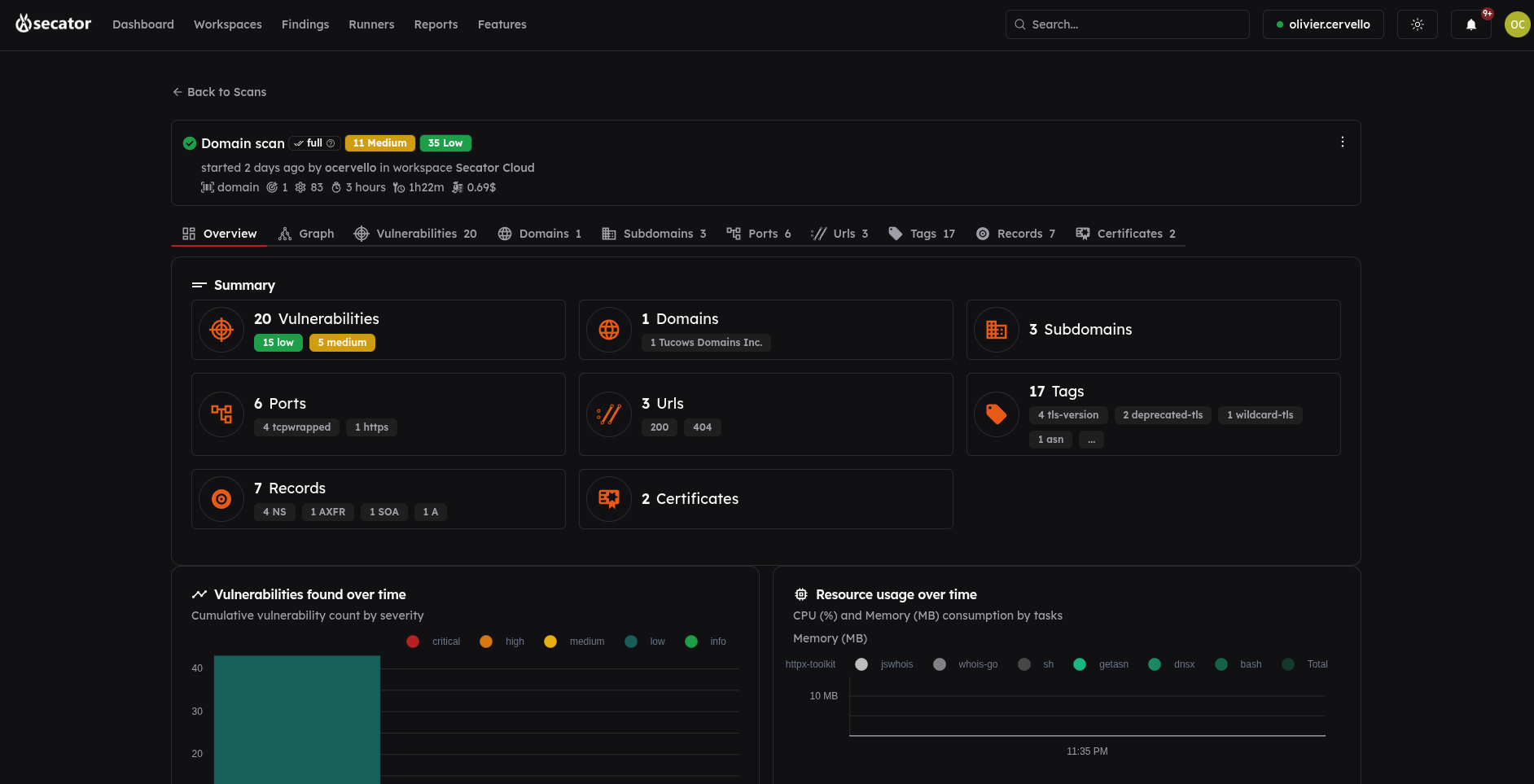Toggle the dnsx memory legend series
Viewport: 1534px width, 784px height.
click(x=1172, y=664)
